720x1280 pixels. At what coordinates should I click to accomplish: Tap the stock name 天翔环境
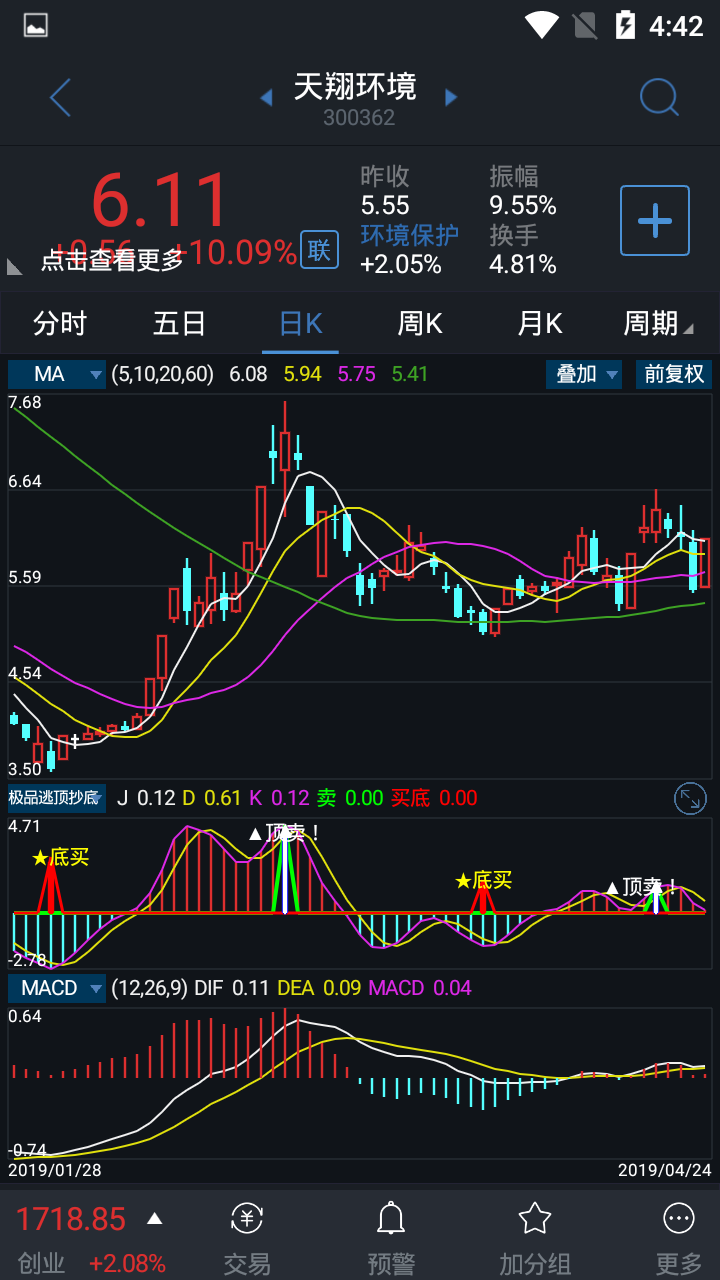click(356, 86)
